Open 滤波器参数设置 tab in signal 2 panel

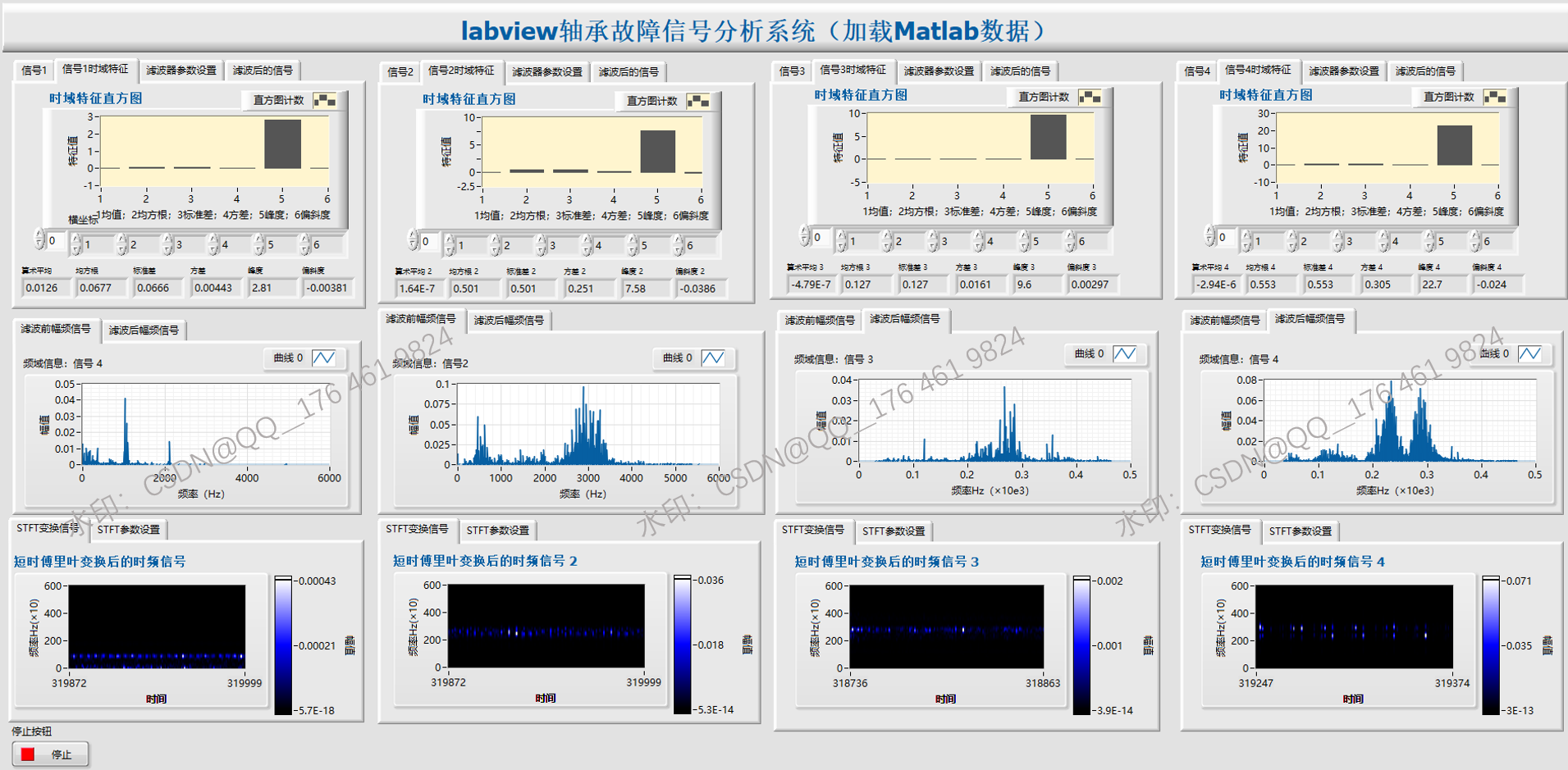point(547,72)
